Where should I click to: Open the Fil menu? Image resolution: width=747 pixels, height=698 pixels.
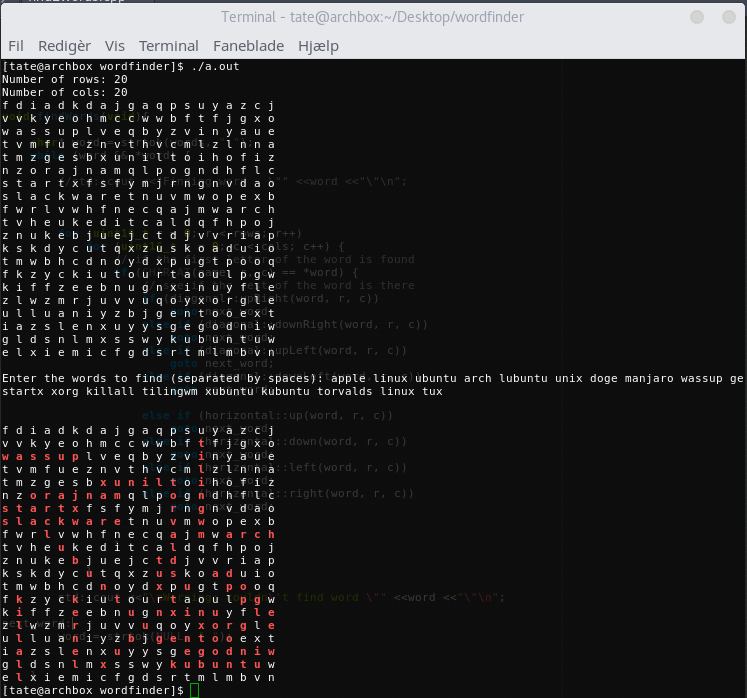16,46
